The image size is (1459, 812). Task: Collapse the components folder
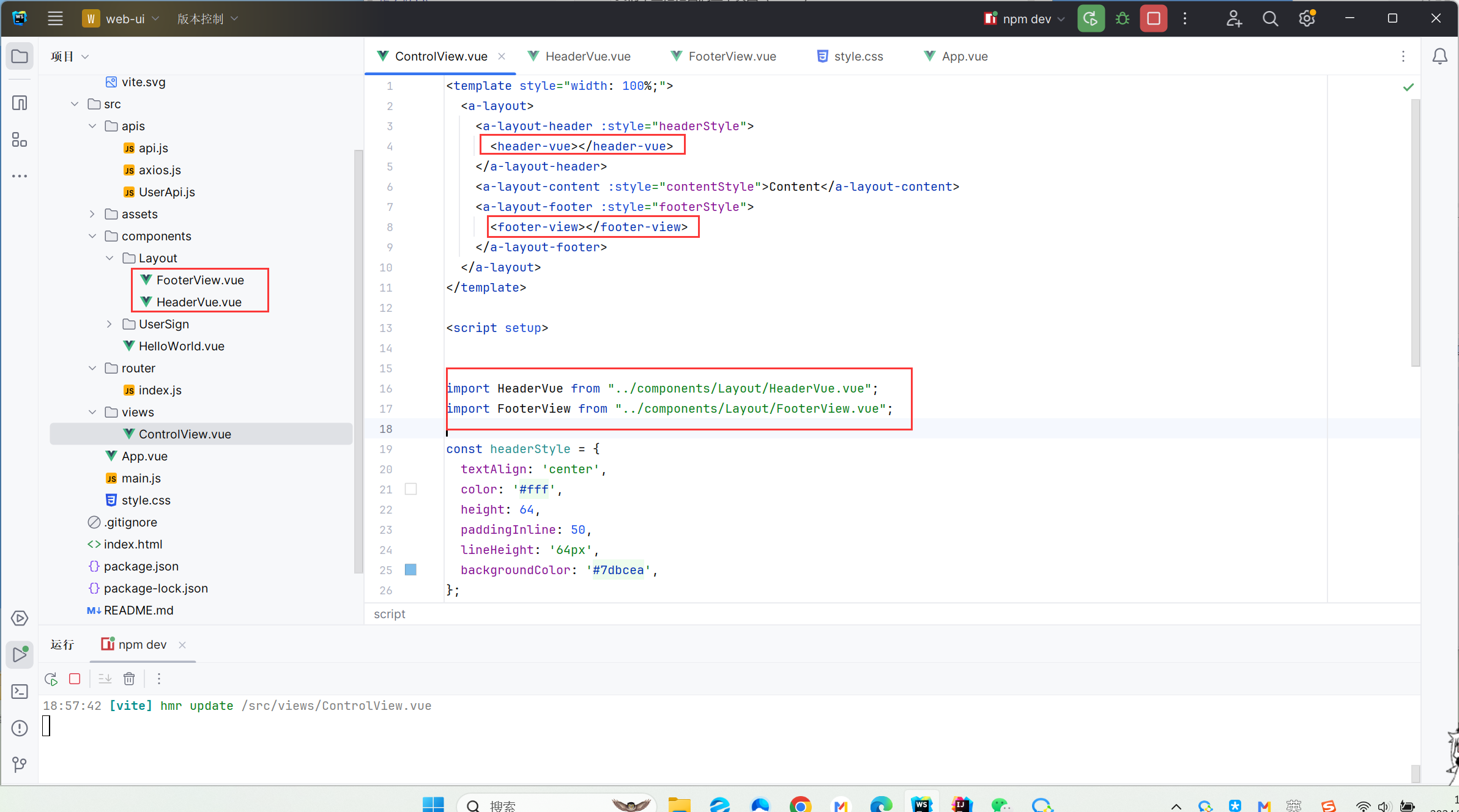tap(92, 236)
